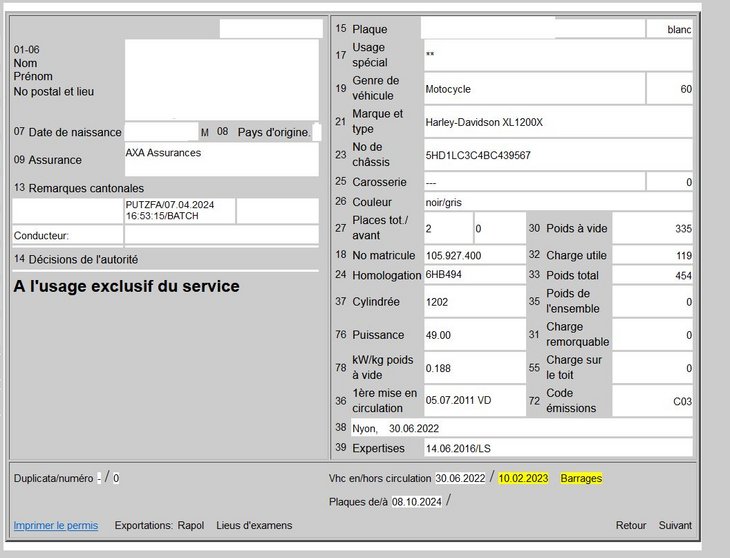Select the No matricule value 105.927.400
Image resolution: width=730 pixels, height=558 pixels.
pyautogui.click(x=473, y=256)
